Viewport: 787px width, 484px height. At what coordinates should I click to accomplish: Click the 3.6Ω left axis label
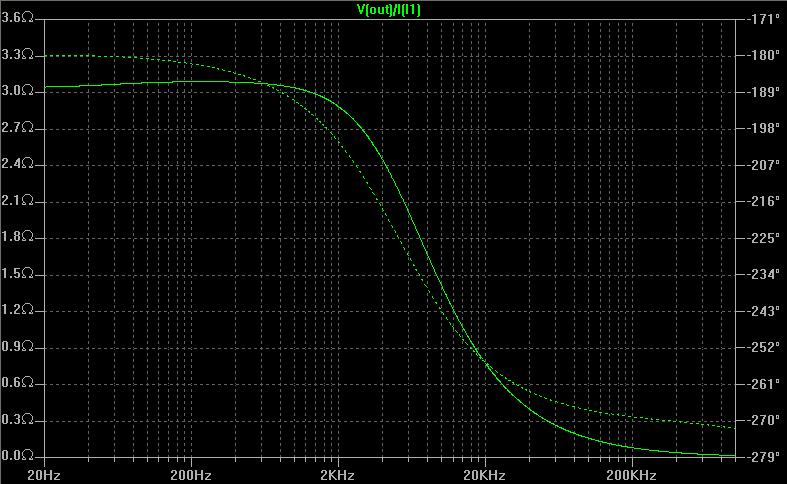18,18
